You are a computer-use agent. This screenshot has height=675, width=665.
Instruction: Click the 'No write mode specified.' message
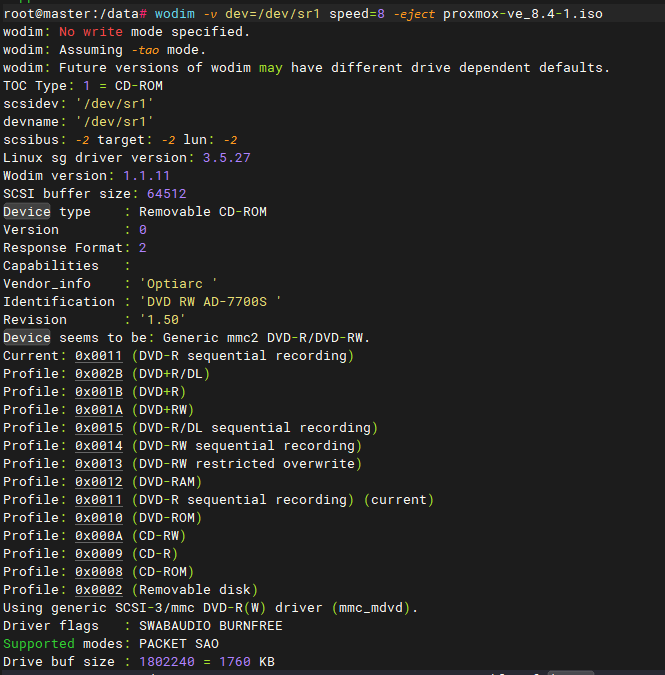pyautogui.click(x=154, y=32)
